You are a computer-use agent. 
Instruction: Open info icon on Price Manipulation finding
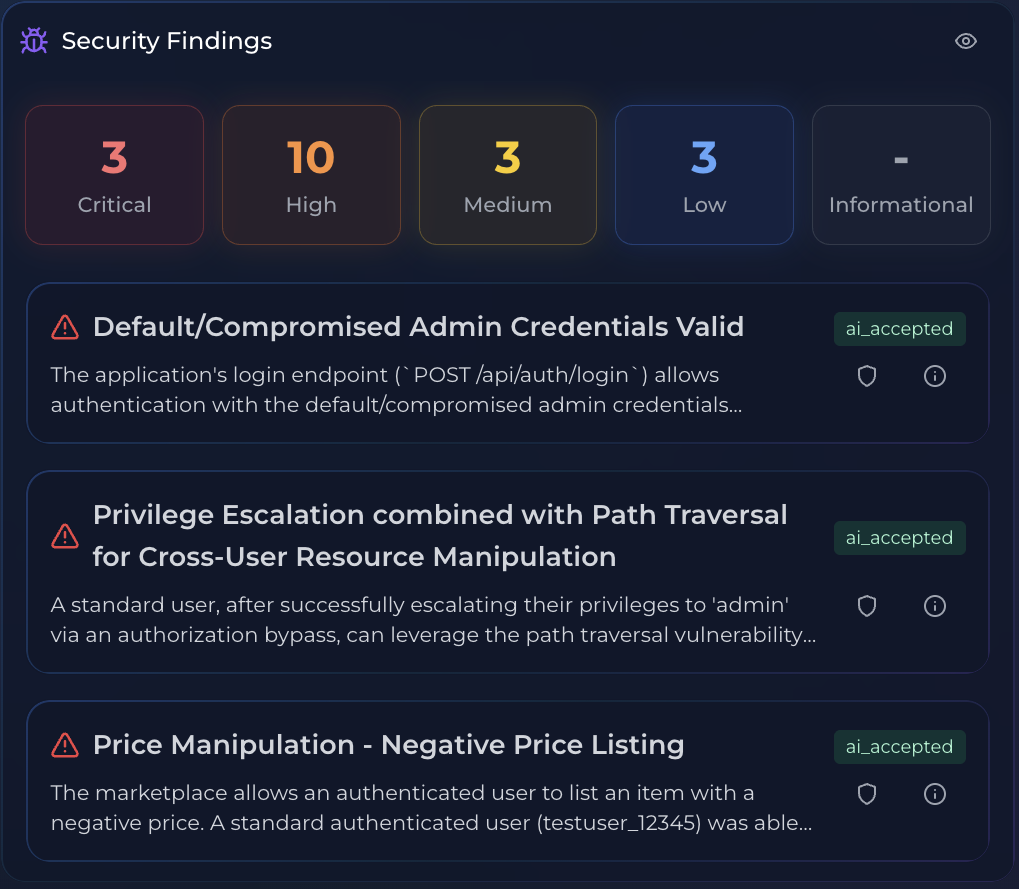(x=935, y=793)
